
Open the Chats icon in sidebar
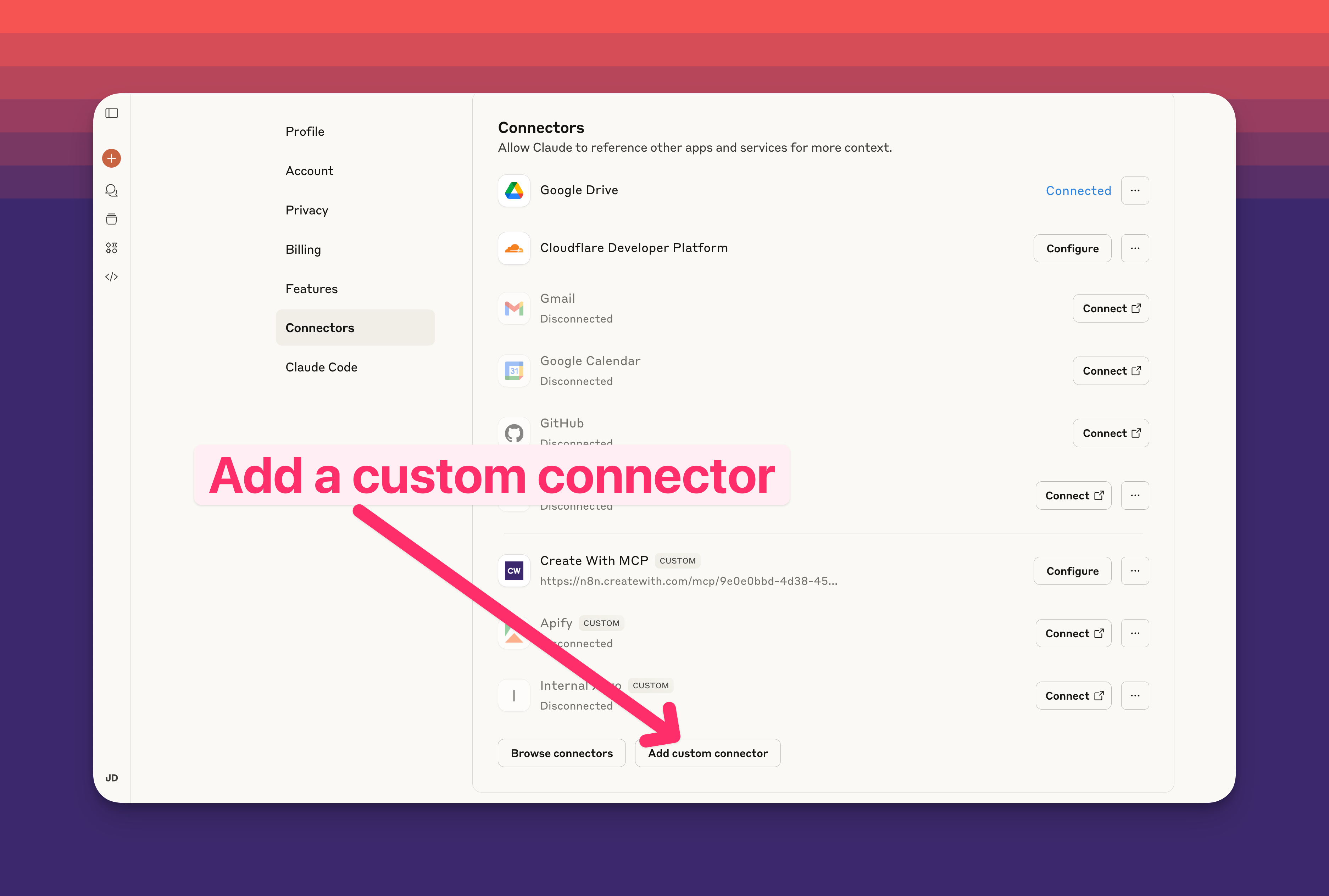coord(111,190)
